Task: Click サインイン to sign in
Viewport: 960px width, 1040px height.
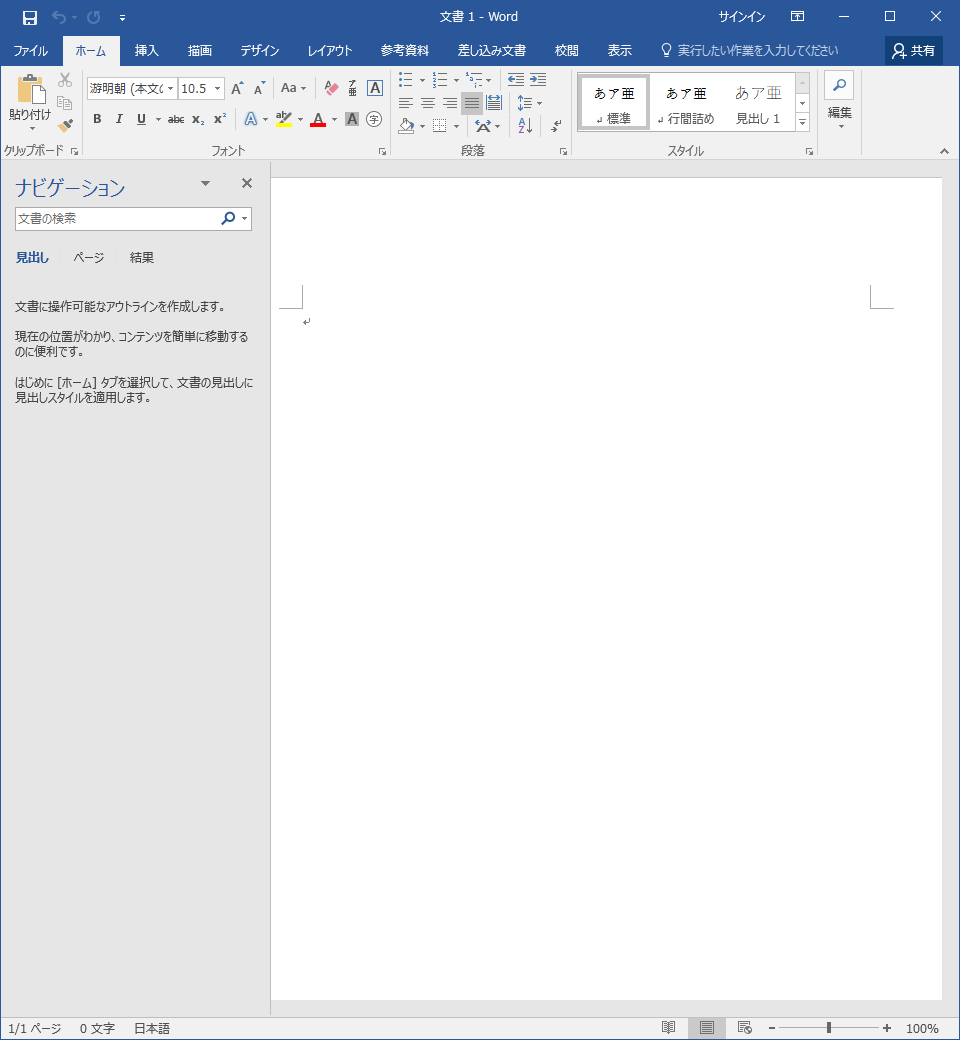Action: 742,17
